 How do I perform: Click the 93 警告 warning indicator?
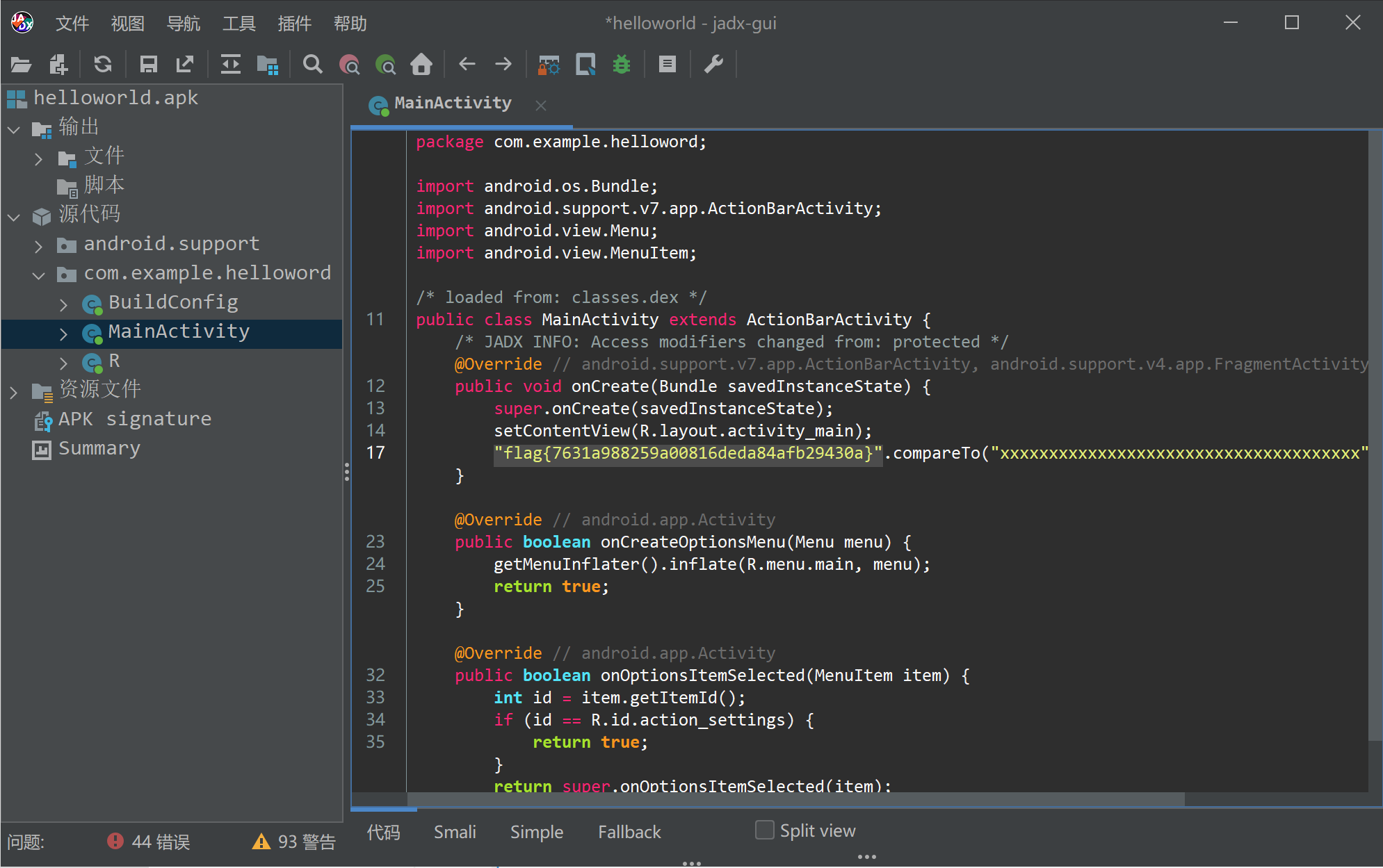[294, 842]
